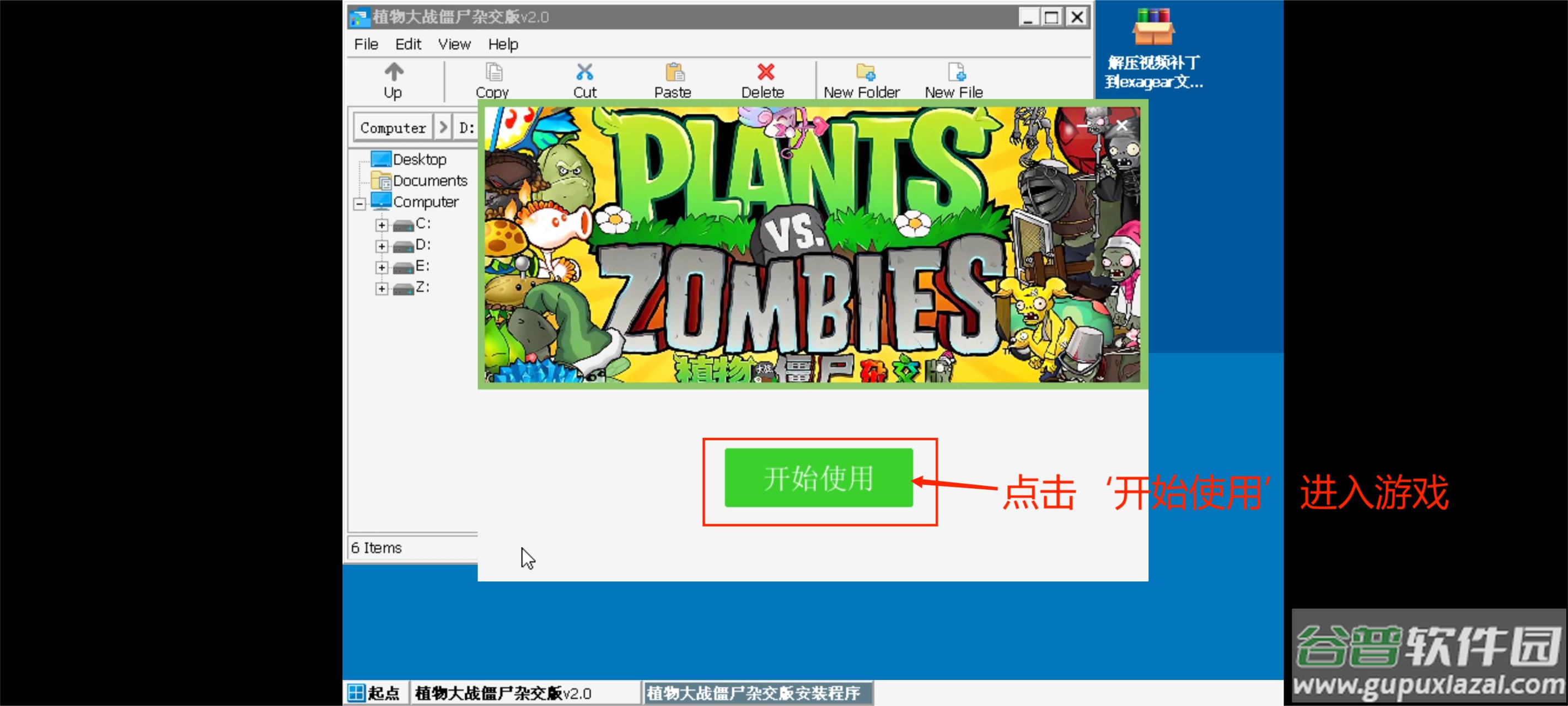Expand the E: drive tree node
The width and height of the screenshot is (1568, 706).
coord(382,268)
